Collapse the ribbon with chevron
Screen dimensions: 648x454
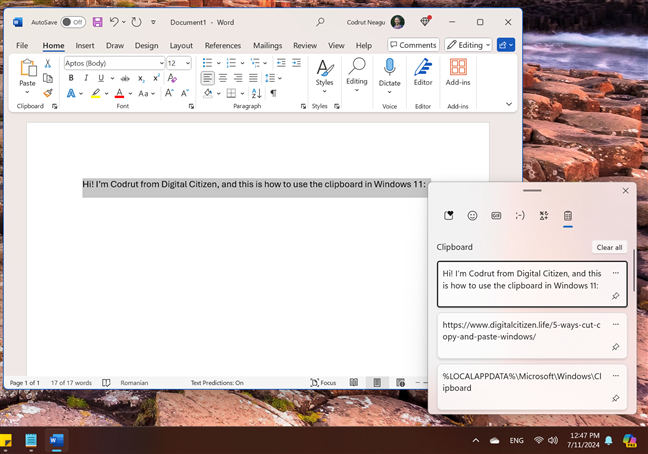point(509,104)
